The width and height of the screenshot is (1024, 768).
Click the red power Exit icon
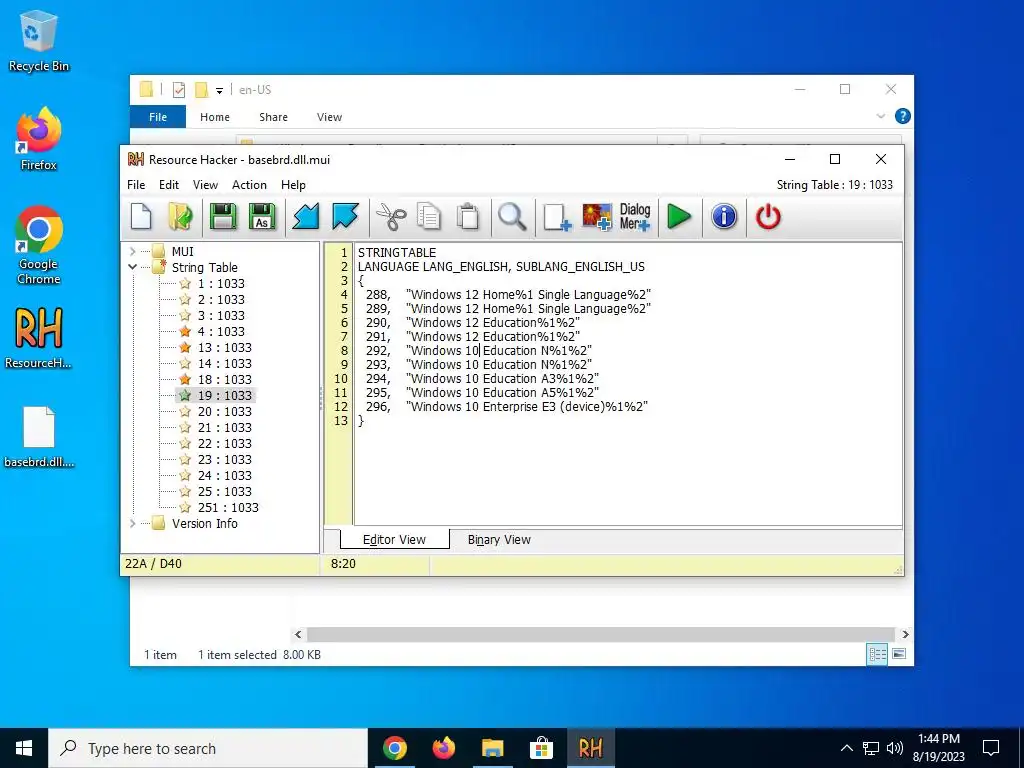pyautogui.click(x=768, y=217)
